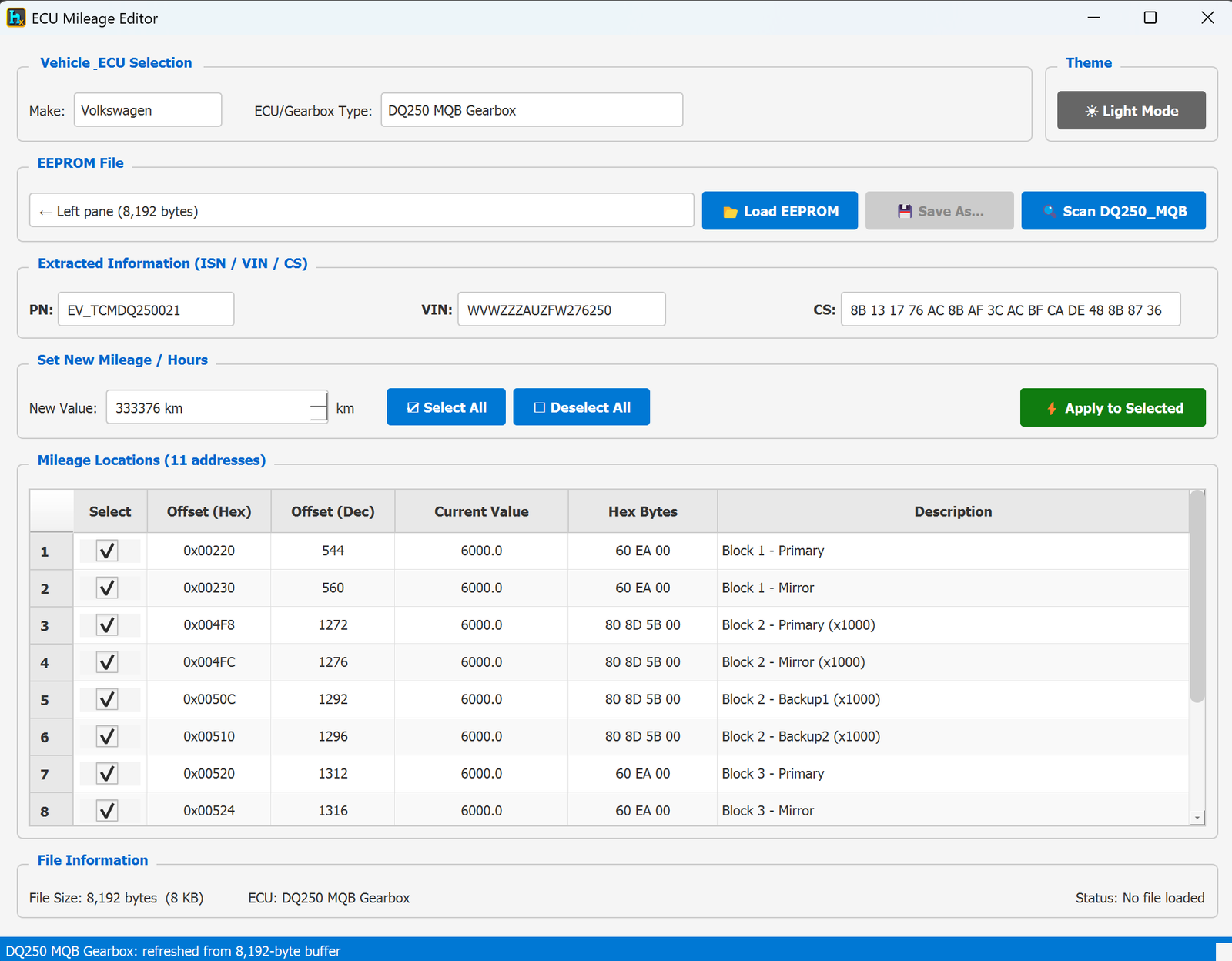The height and width of the screenshot is (961, 1232).
Task: Sort by the Current Value column header
Action: tap(481, 511)
